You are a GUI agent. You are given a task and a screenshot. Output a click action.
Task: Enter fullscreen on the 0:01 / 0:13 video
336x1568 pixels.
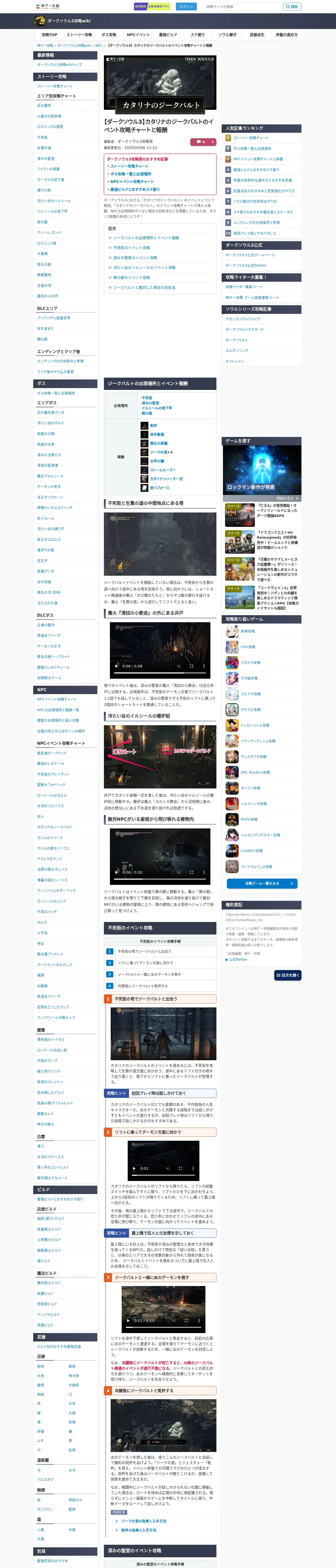pyautogui.click(x=187, y=1320)
